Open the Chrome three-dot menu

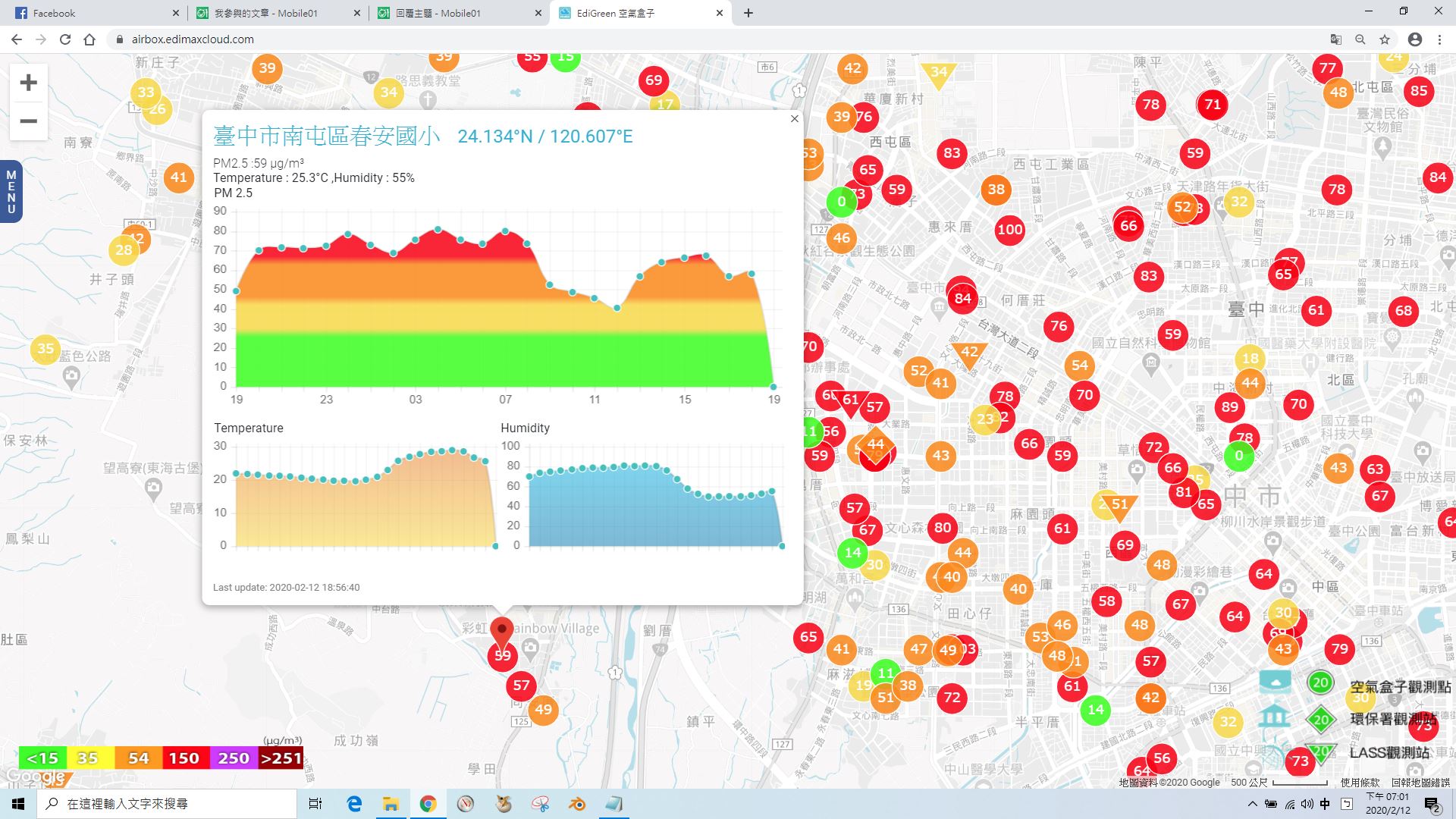pos(1439,39)
